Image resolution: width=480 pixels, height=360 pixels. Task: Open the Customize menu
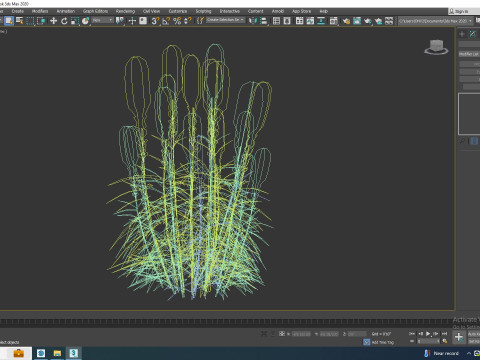coord(178,11)
